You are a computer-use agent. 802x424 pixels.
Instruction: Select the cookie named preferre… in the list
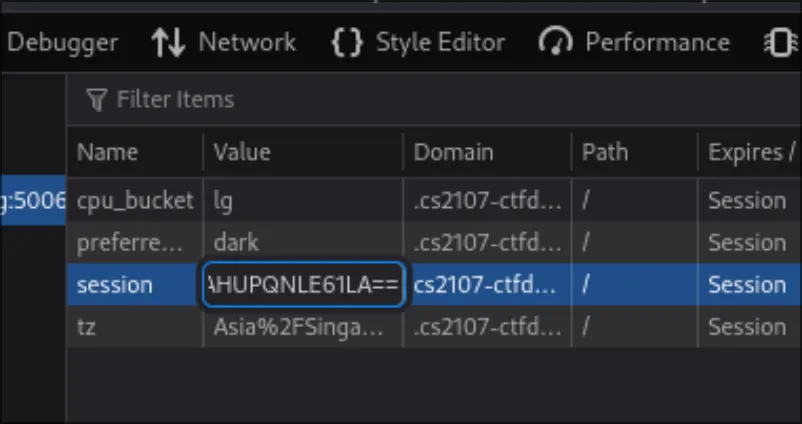[x=130, y=242]
